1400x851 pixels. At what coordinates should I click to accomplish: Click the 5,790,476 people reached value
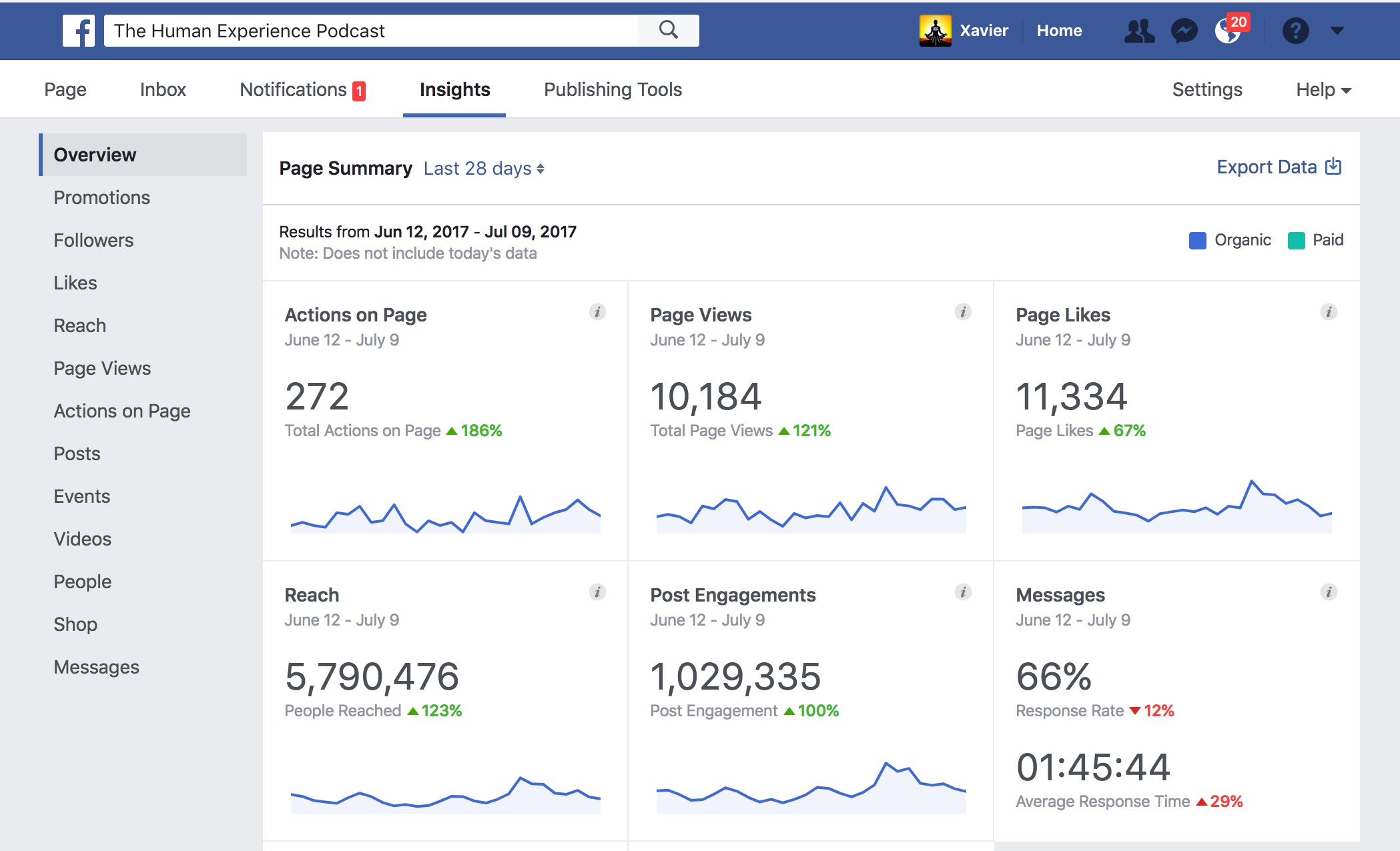(372, 676)
